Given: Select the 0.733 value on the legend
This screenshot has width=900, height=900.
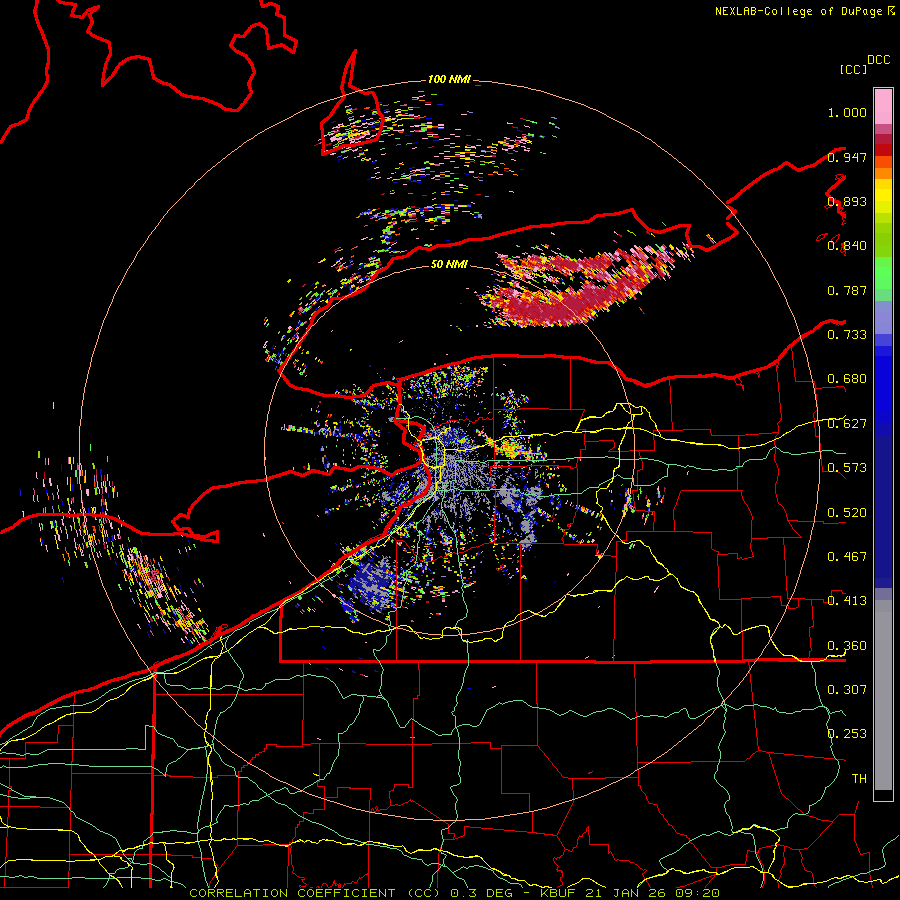Looking at the screenshot, I should coord(847,335).
